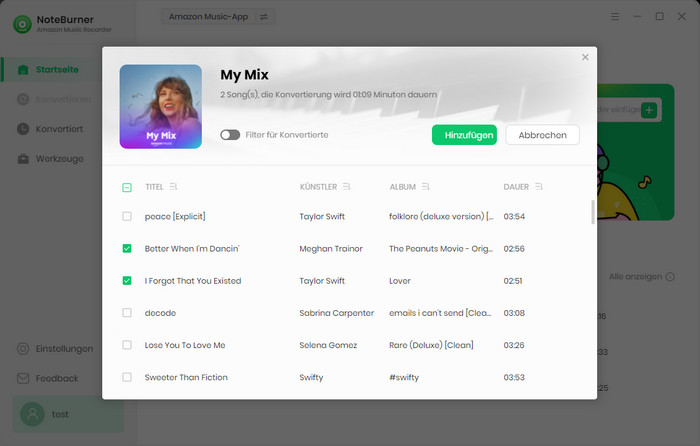700x446 pixels.
Task: Click duration 03:08
Action: [514, 313]
